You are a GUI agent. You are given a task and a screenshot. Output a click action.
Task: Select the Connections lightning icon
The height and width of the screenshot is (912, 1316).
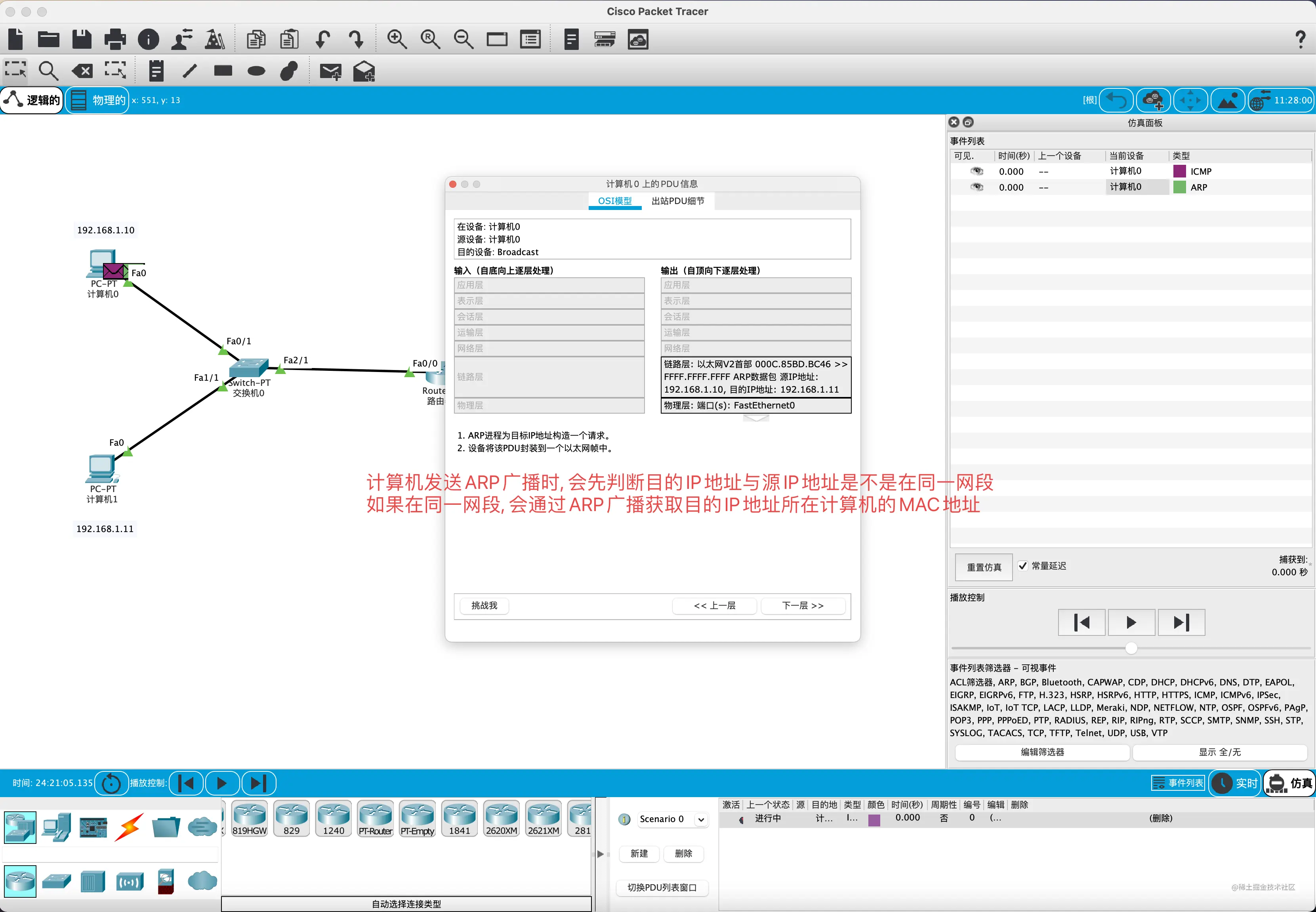pos(129,827)
